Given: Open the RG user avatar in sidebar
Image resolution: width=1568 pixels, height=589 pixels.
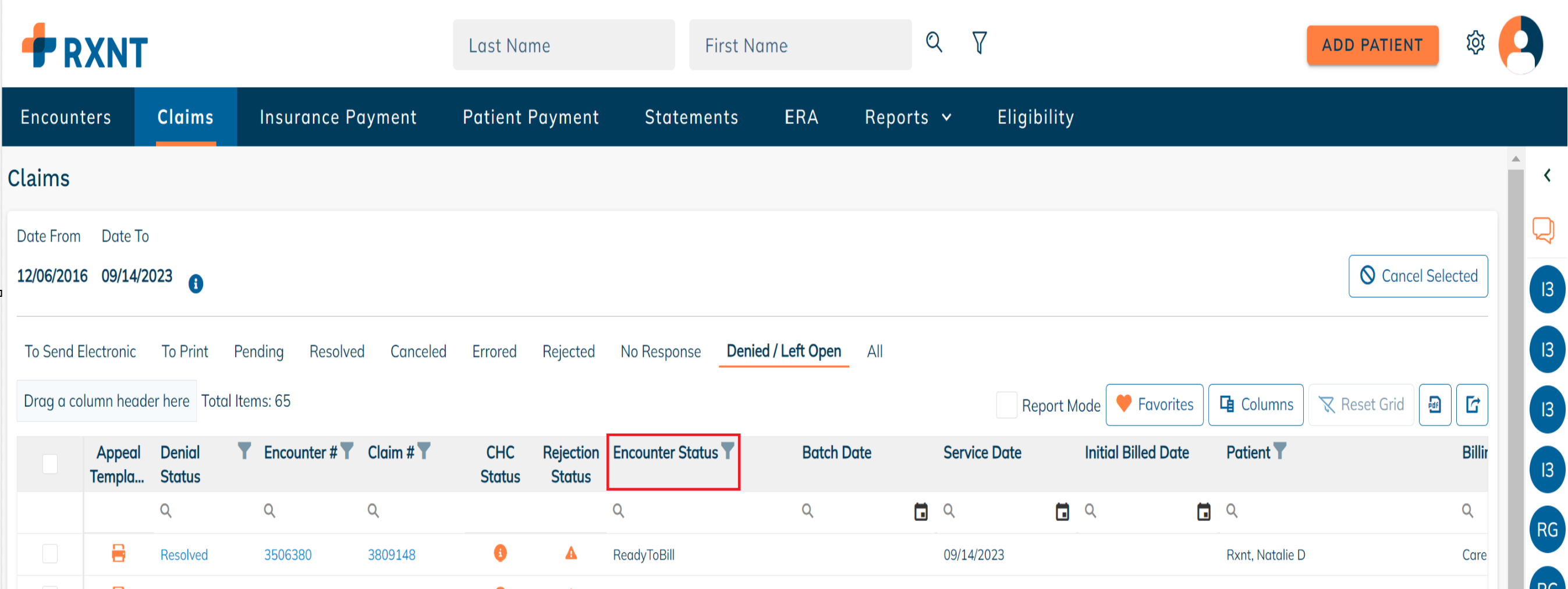Looking at the screenshot, I should point(1546,530).
